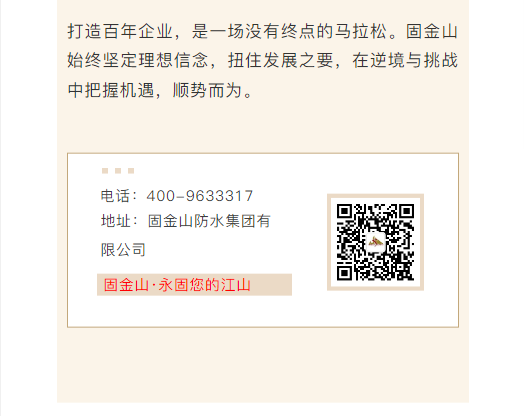Click the text 中把握机遇，顺势而为

point(160,90)
